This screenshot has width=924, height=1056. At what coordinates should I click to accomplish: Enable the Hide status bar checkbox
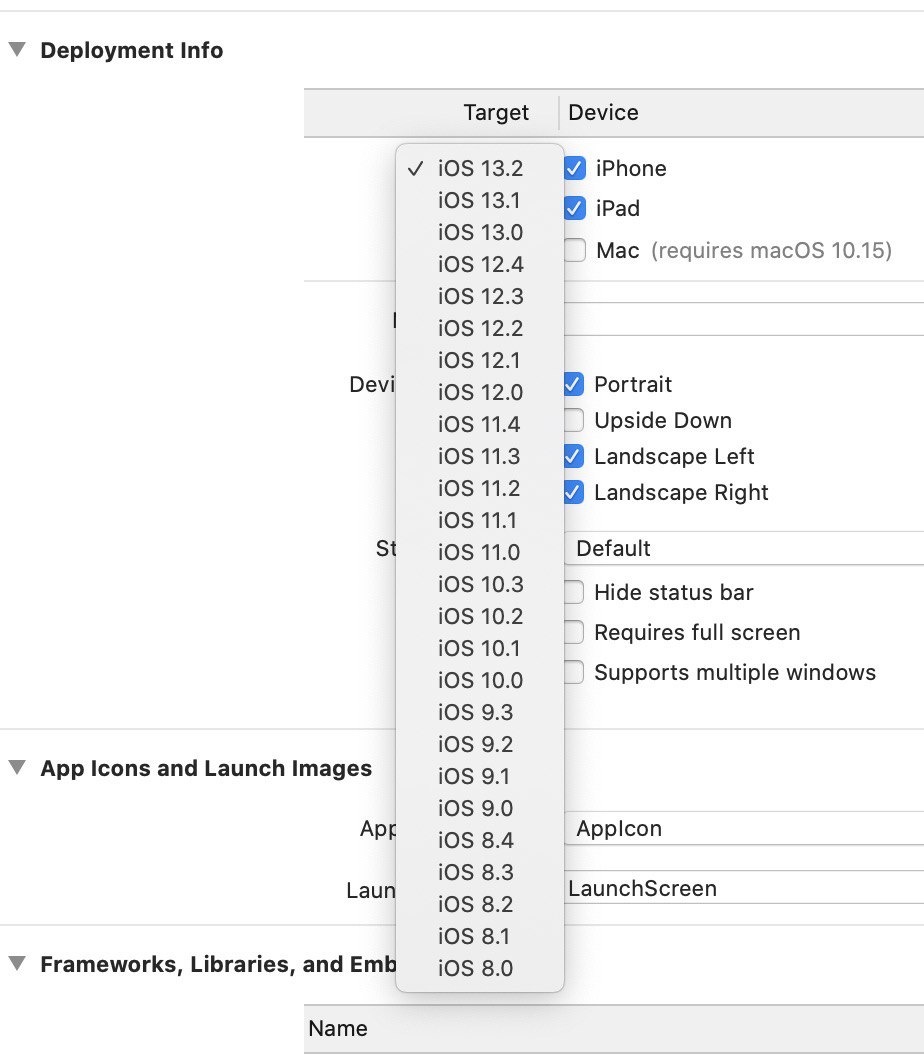[x=573, y=592]
